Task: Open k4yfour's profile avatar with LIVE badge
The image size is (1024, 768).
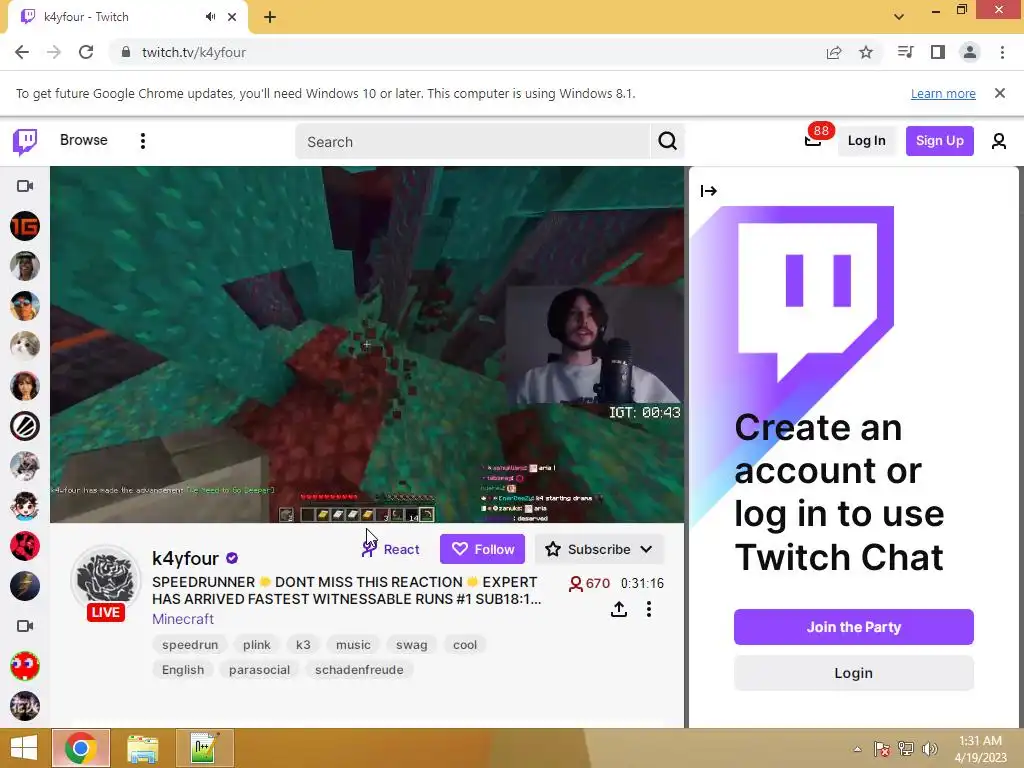Action: click(106, 583)
